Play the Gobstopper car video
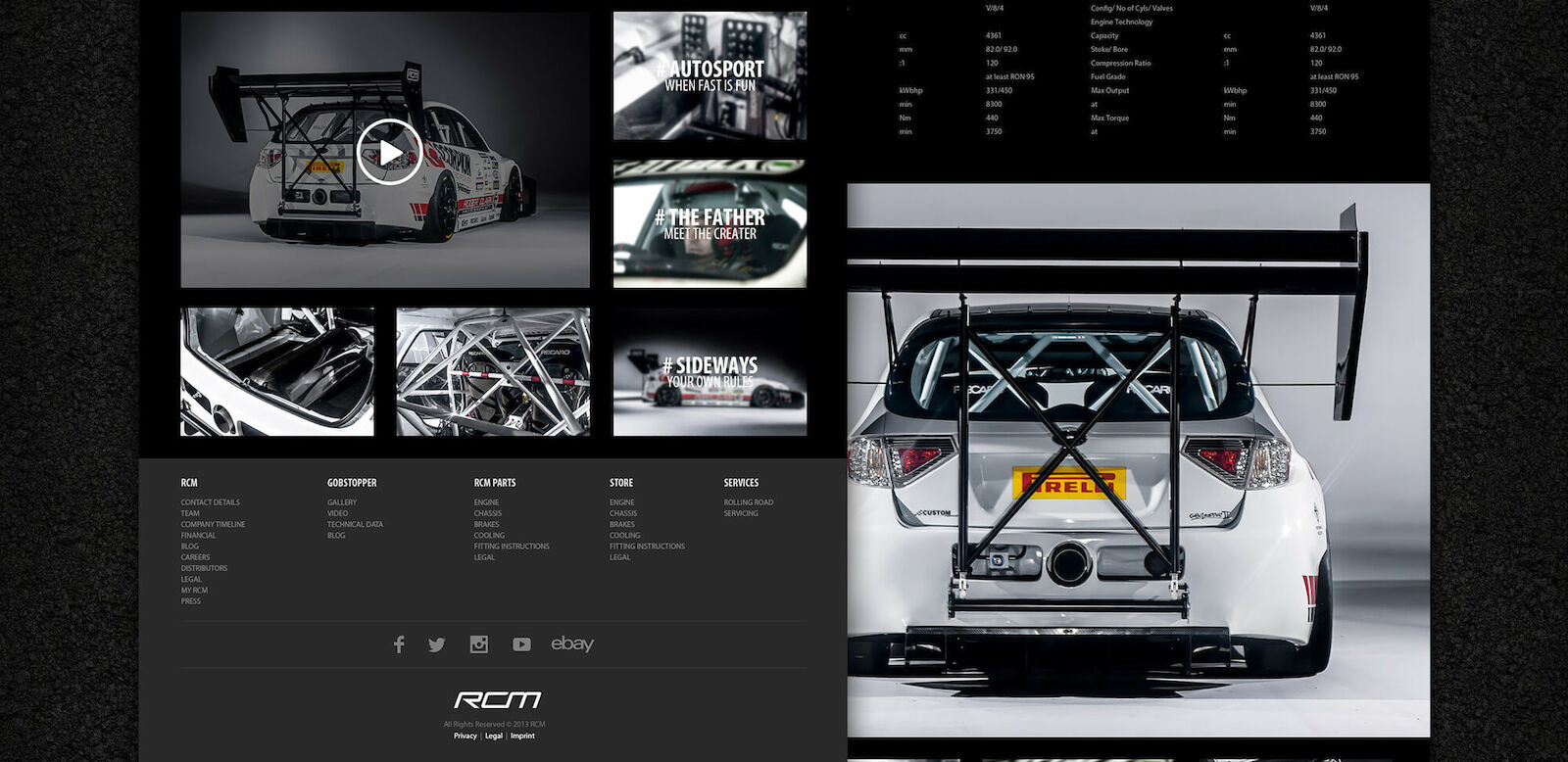The height and width of the screenshot is (762, 1568). [389, 152]
